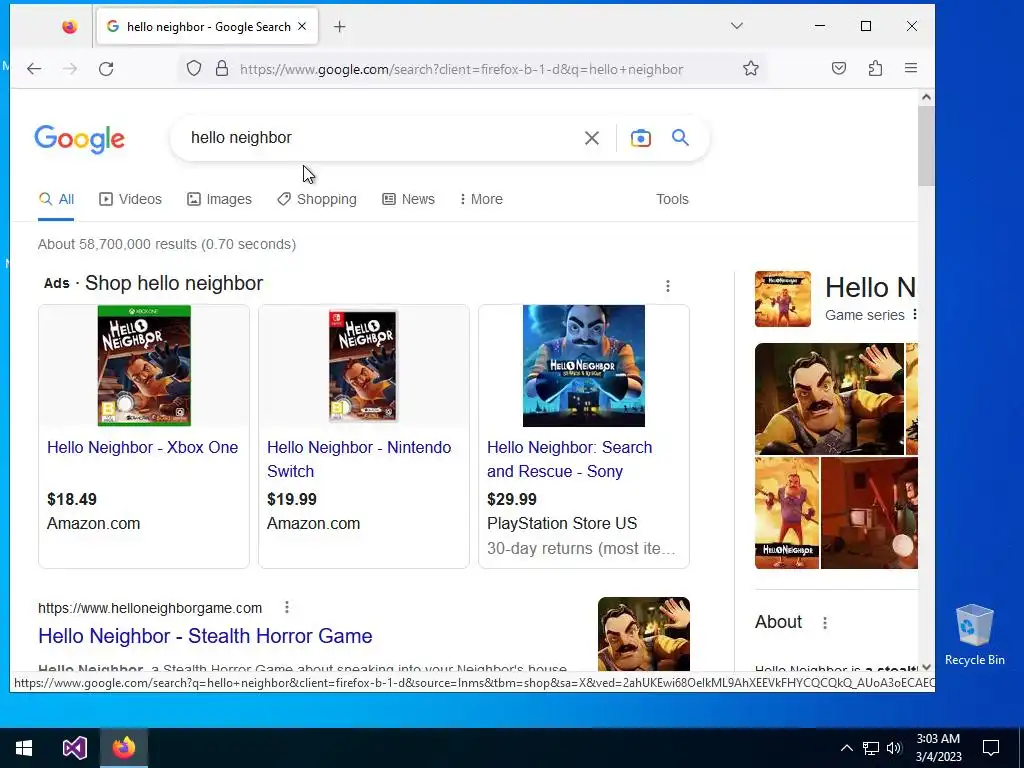Image resolution: width=1024 pixels, height=768 pixels.
Task: Open the taskbar clock showing 3:03 AM
Action: click(x=938, y=748)
